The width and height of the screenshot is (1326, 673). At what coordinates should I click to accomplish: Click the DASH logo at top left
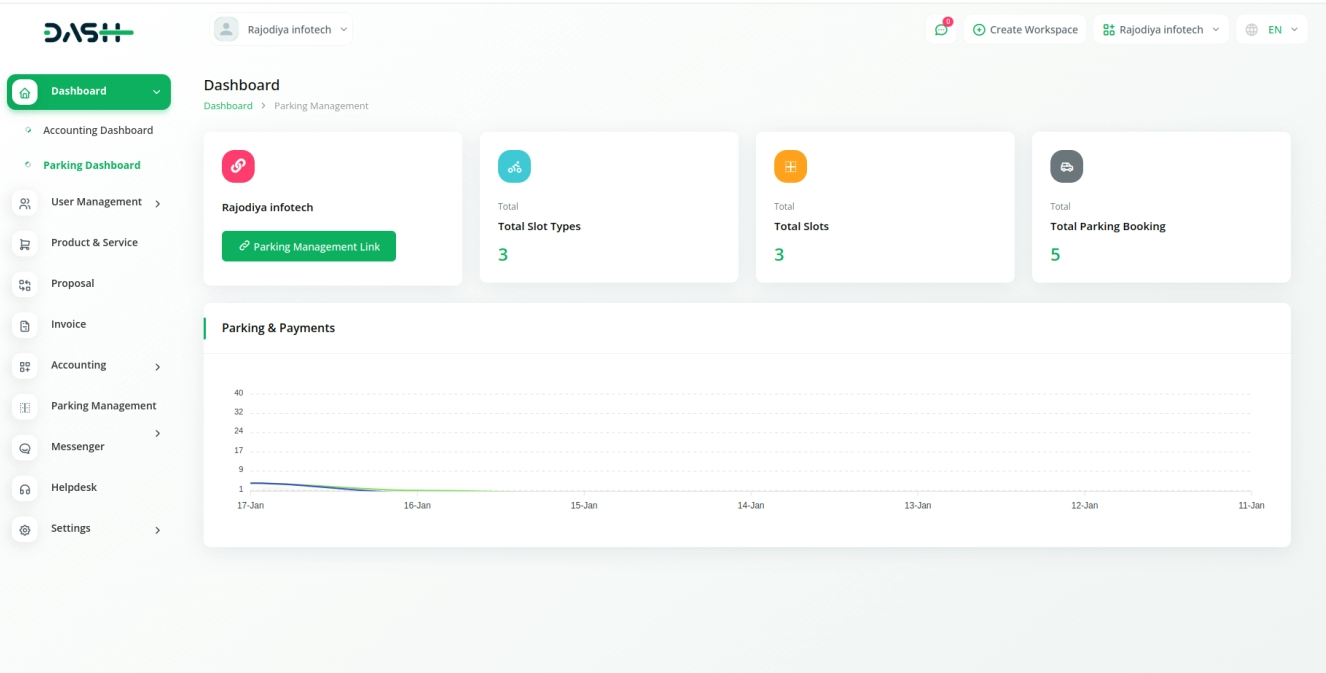coord(88,33)
